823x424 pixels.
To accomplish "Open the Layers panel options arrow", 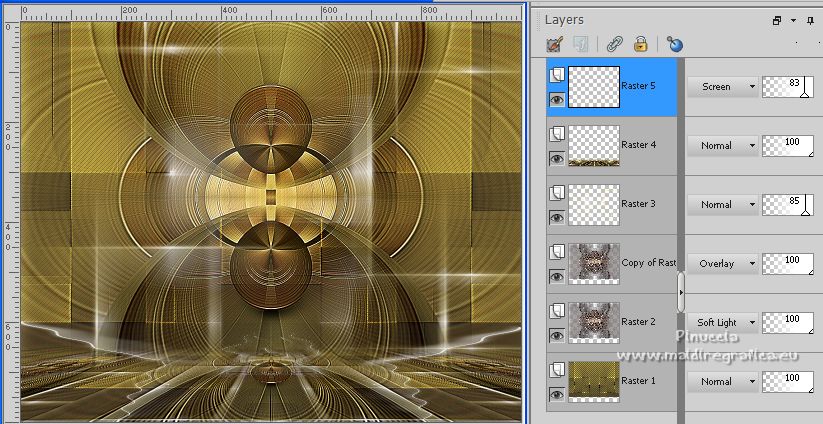I will (793, 20).
